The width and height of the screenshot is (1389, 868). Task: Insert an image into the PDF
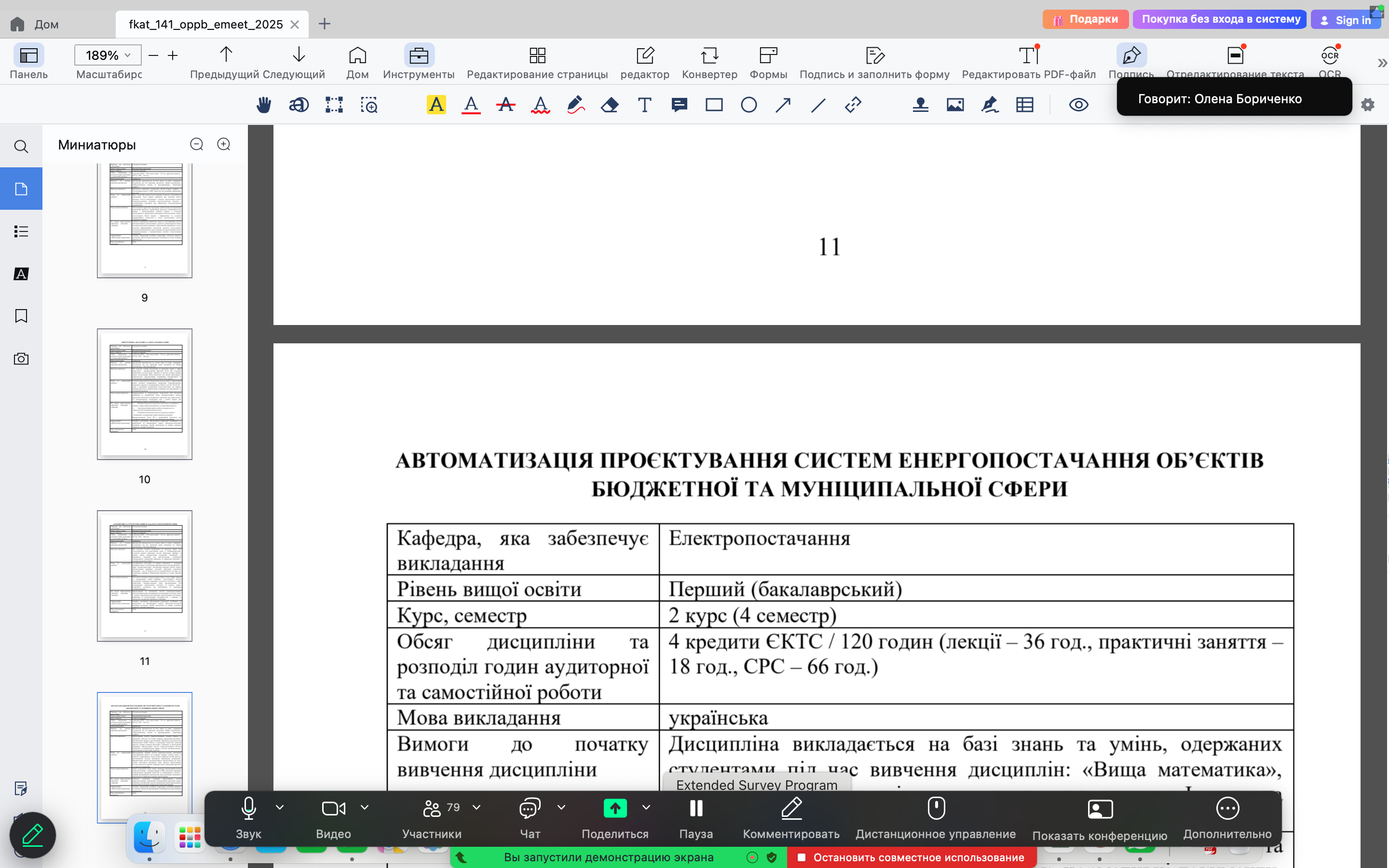click(955, 105)
